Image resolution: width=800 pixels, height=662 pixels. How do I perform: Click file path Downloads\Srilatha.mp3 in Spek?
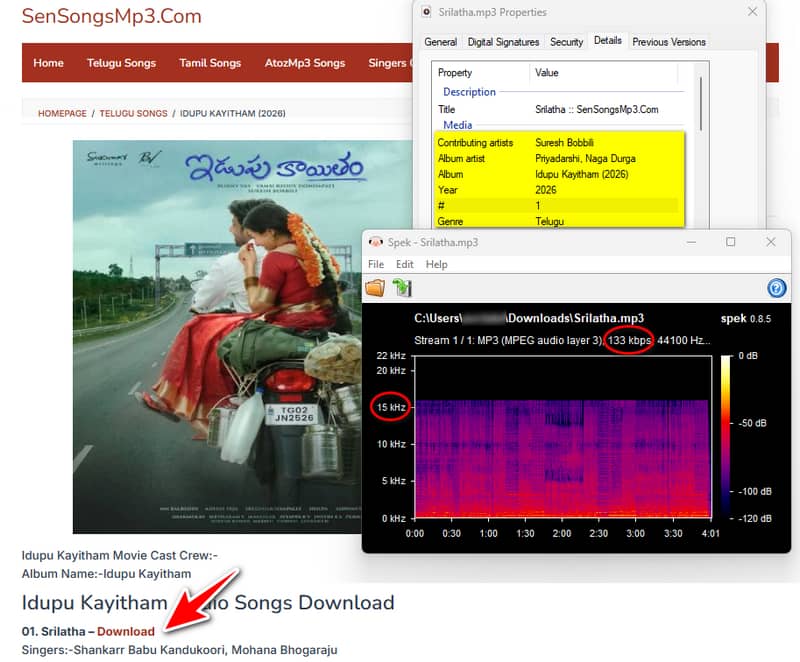tap(529, 318)
